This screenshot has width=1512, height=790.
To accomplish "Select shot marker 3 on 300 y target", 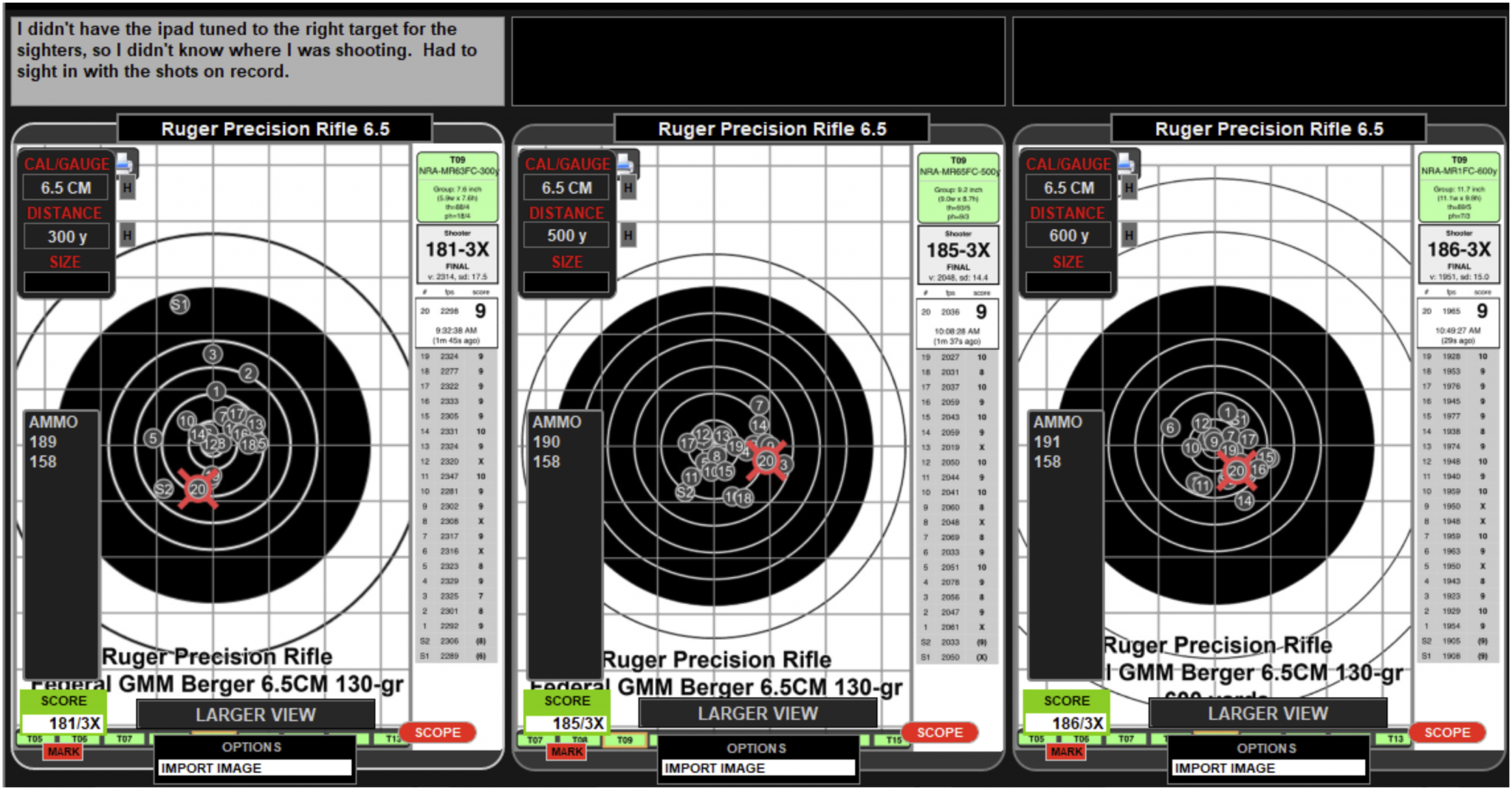I will 213,354.
